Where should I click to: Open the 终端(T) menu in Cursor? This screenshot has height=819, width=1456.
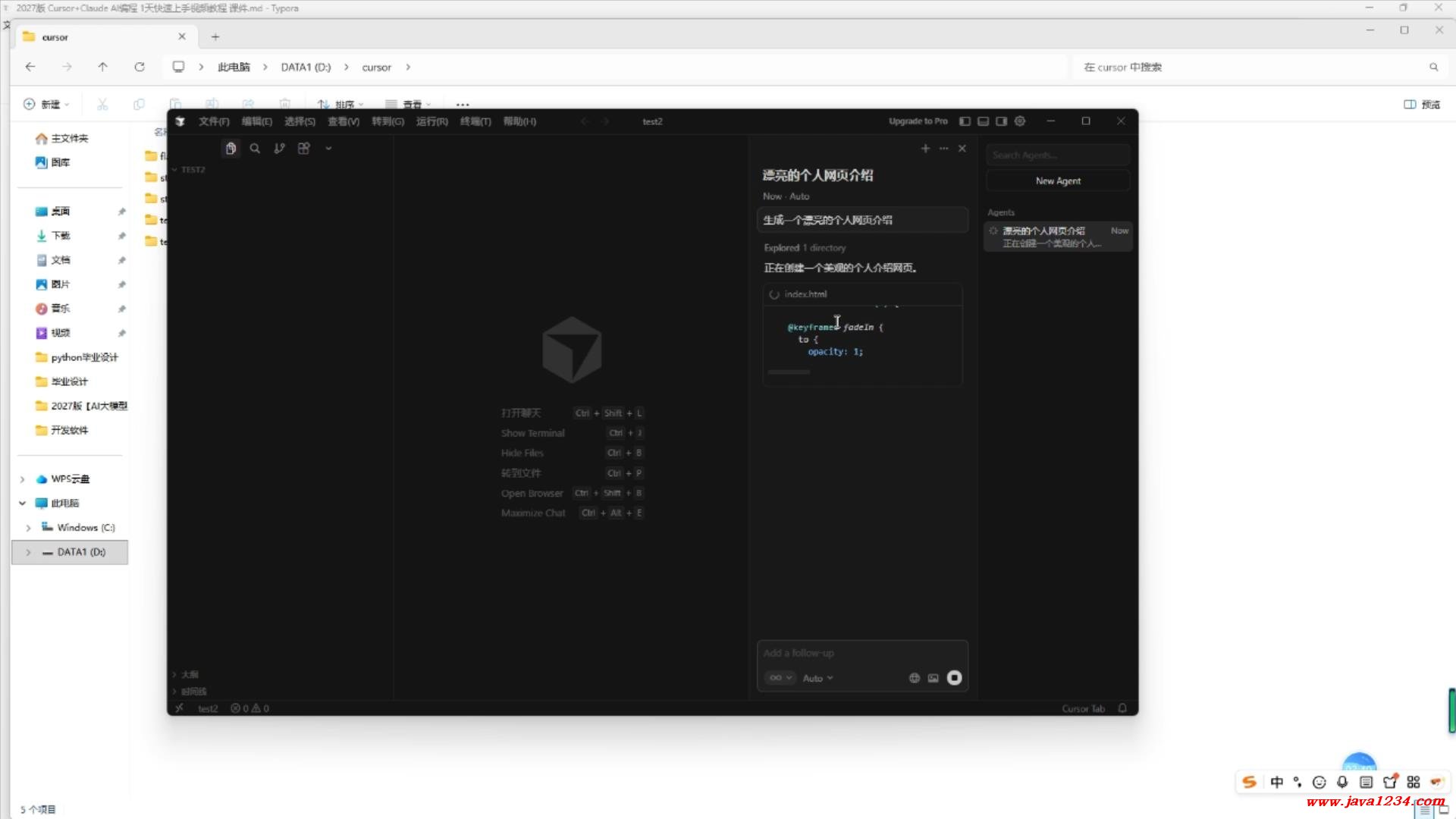(x=475, y=121)
